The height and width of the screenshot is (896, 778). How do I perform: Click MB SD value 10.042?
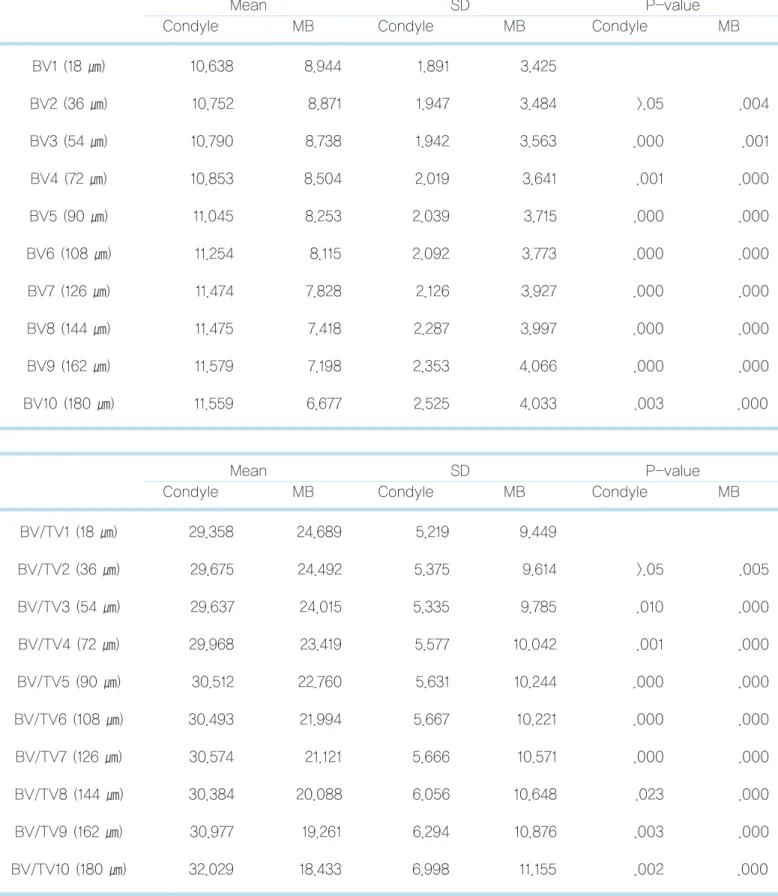click(535, 645)
